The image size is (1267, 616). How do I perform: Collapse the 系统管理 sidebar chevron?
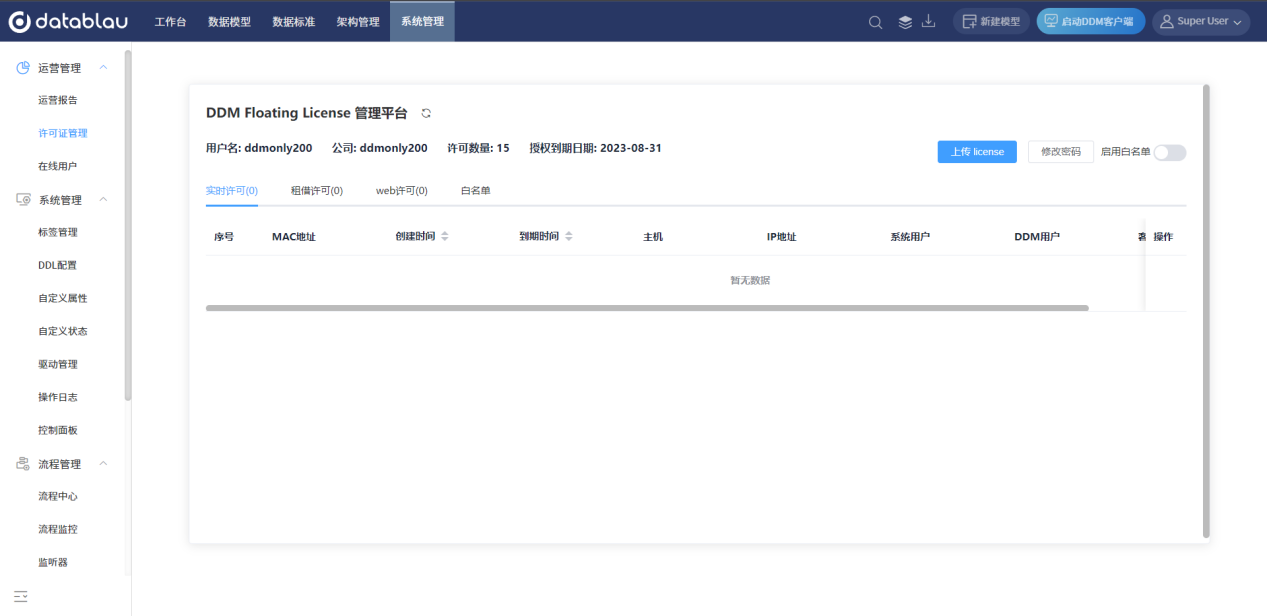coord(103,199)
